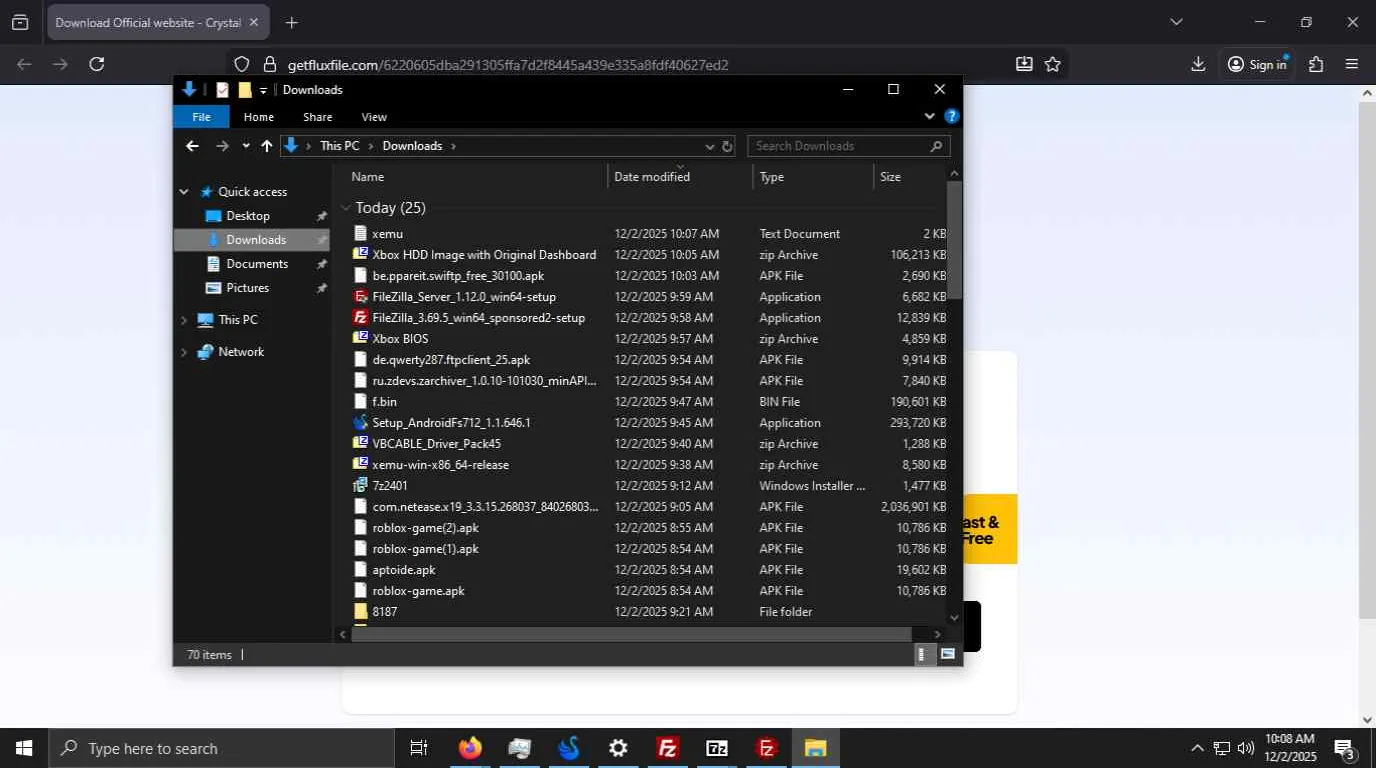Switch to large icons view in status bar
This screenshot has height=768, width=1376.
[947, 654]
